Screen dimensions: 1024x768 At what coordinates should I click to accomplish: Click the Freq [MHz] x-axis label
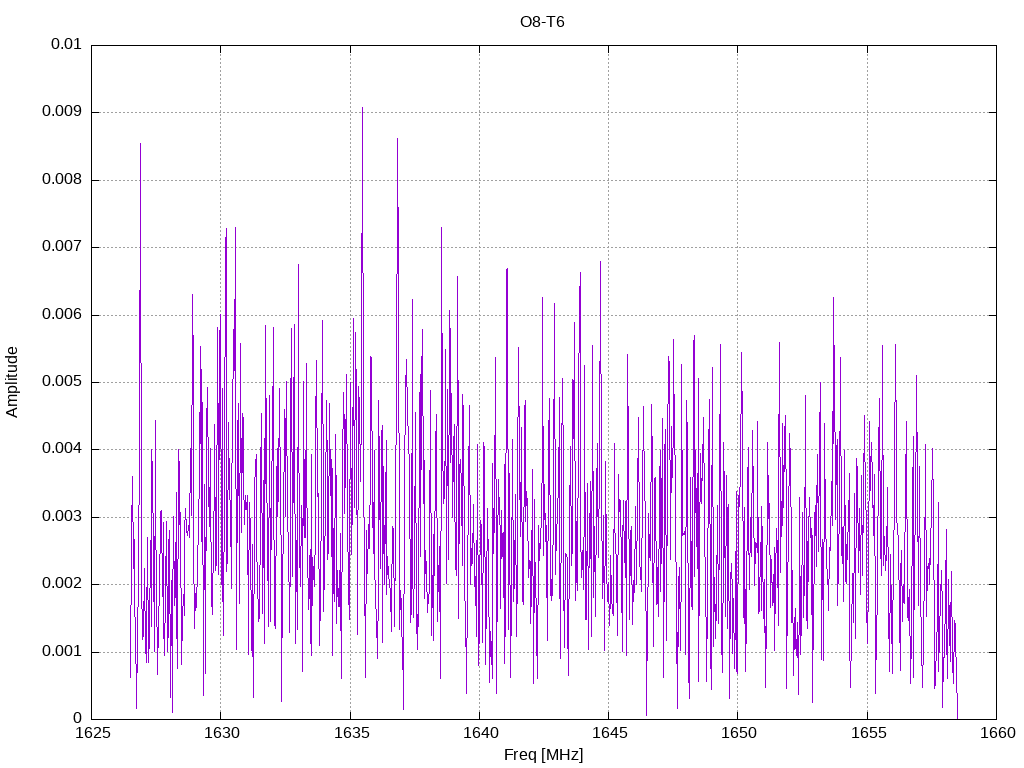pos(543,755)
